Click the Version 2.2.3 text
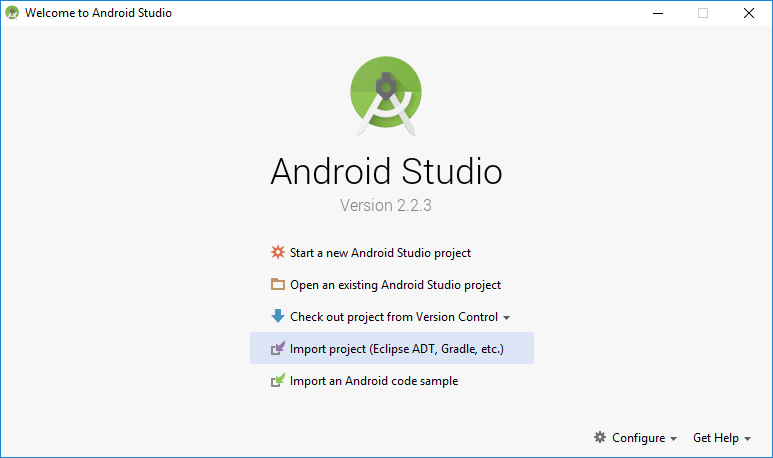Image resolution: width=773 pixels, height=458 pixels. click(x=386, y=205)
